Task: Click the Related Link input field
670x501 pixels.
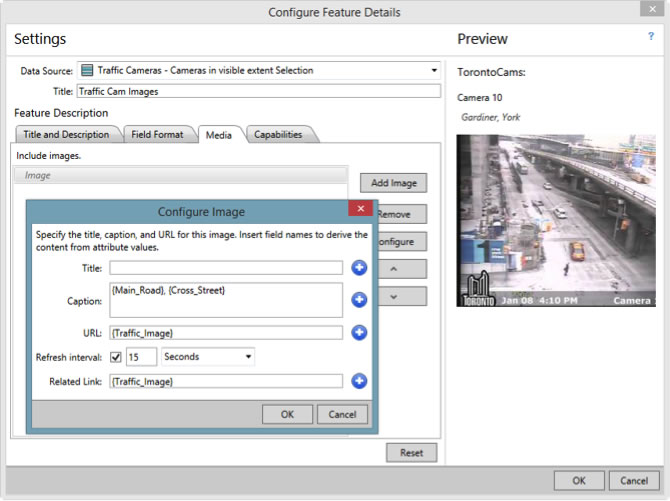Action: point(226,381)
